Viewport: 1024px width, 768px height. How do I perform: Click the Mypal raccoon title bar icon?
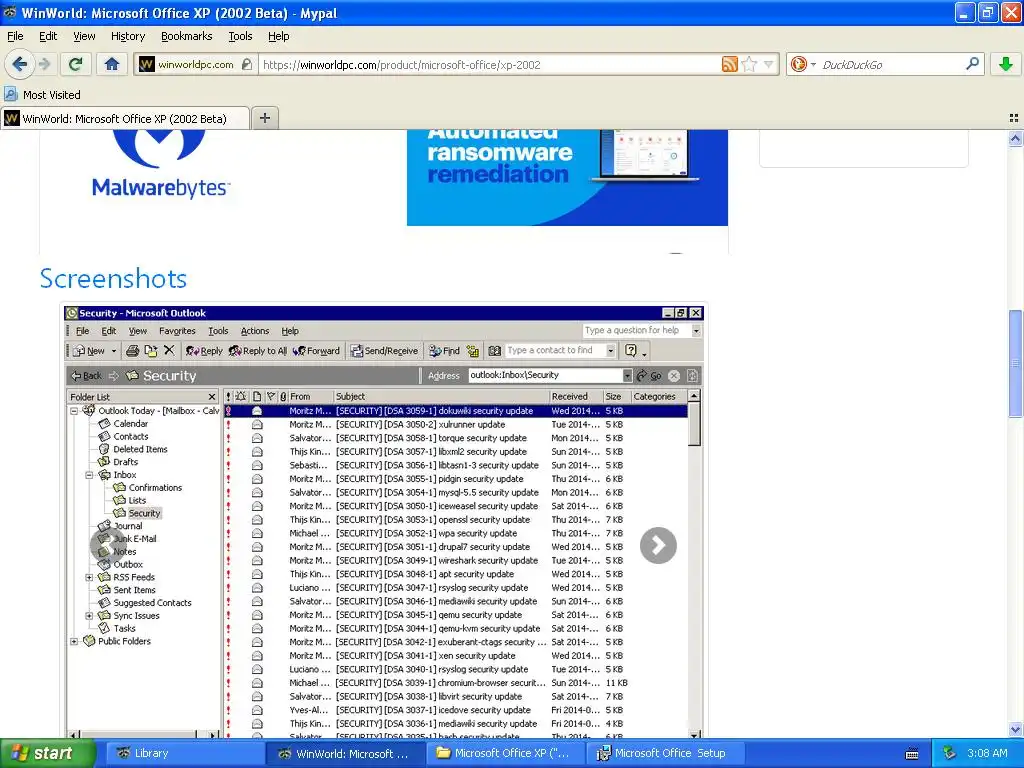(10, 12)
